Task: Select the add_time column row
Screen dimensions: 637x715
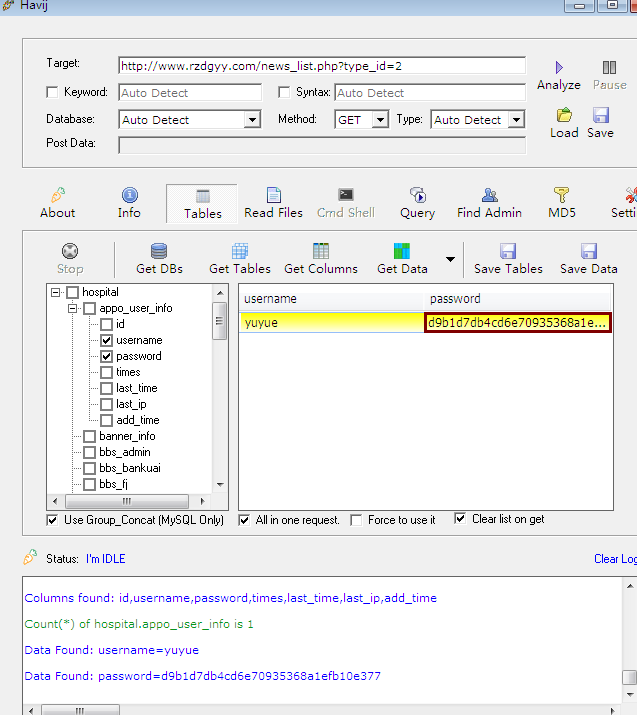Action: [x=138, y=420]
